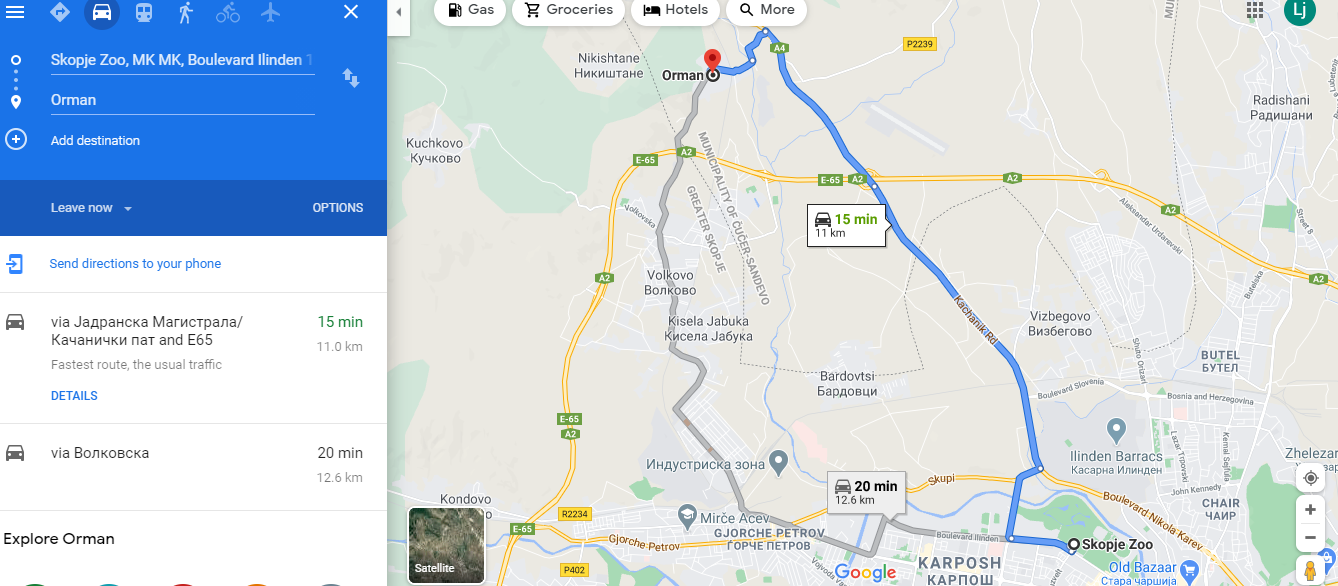Edit the Orman destination field
The width and height of the screenshot is (1338, 586).
click(182, 100)
